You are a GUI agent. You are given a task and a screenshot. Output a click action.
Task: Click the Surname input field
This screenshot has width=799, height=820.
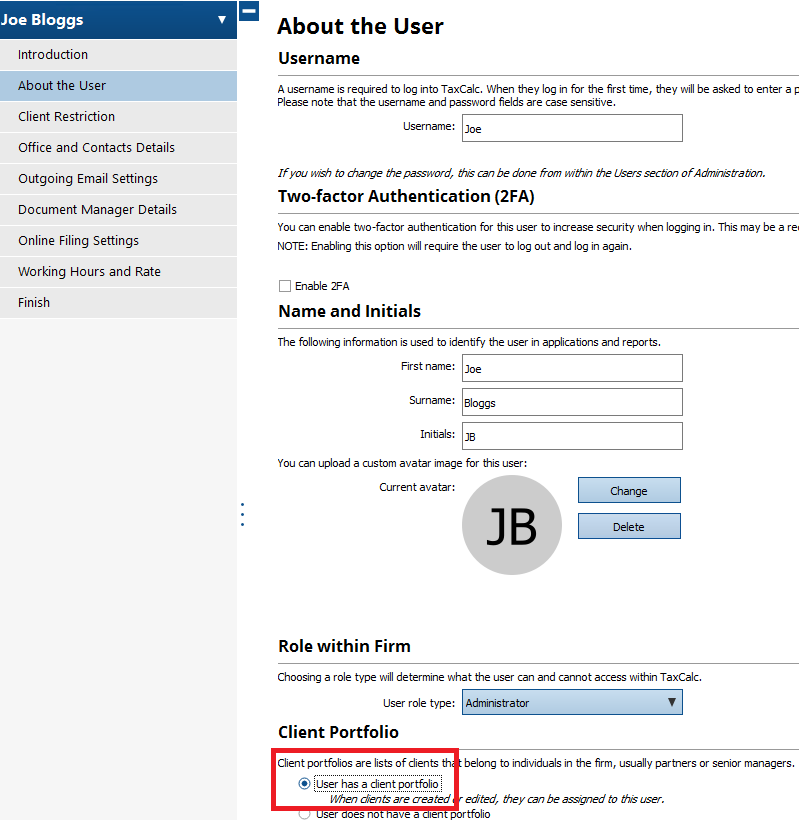[x=572, y=402]
